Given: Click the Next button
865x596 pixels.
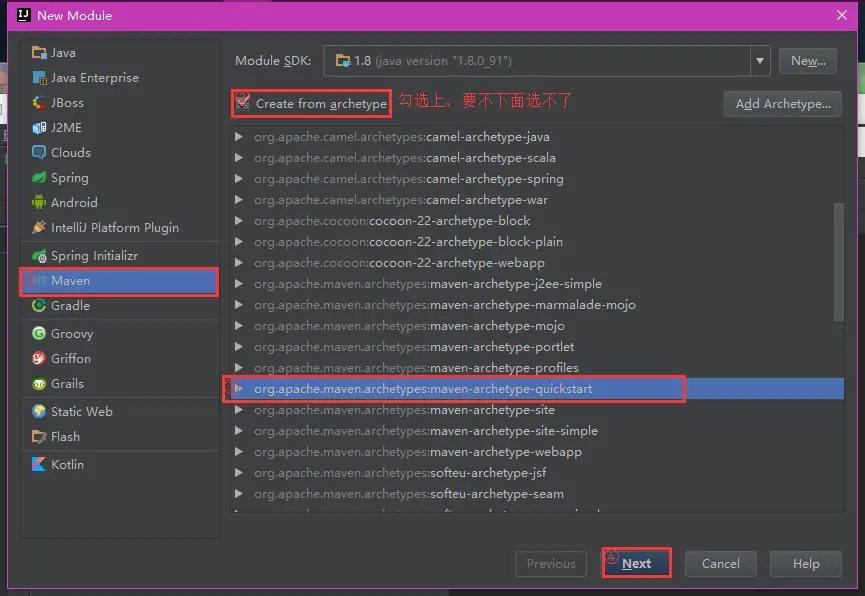Looking at the screenshot, I should point(636,563).
